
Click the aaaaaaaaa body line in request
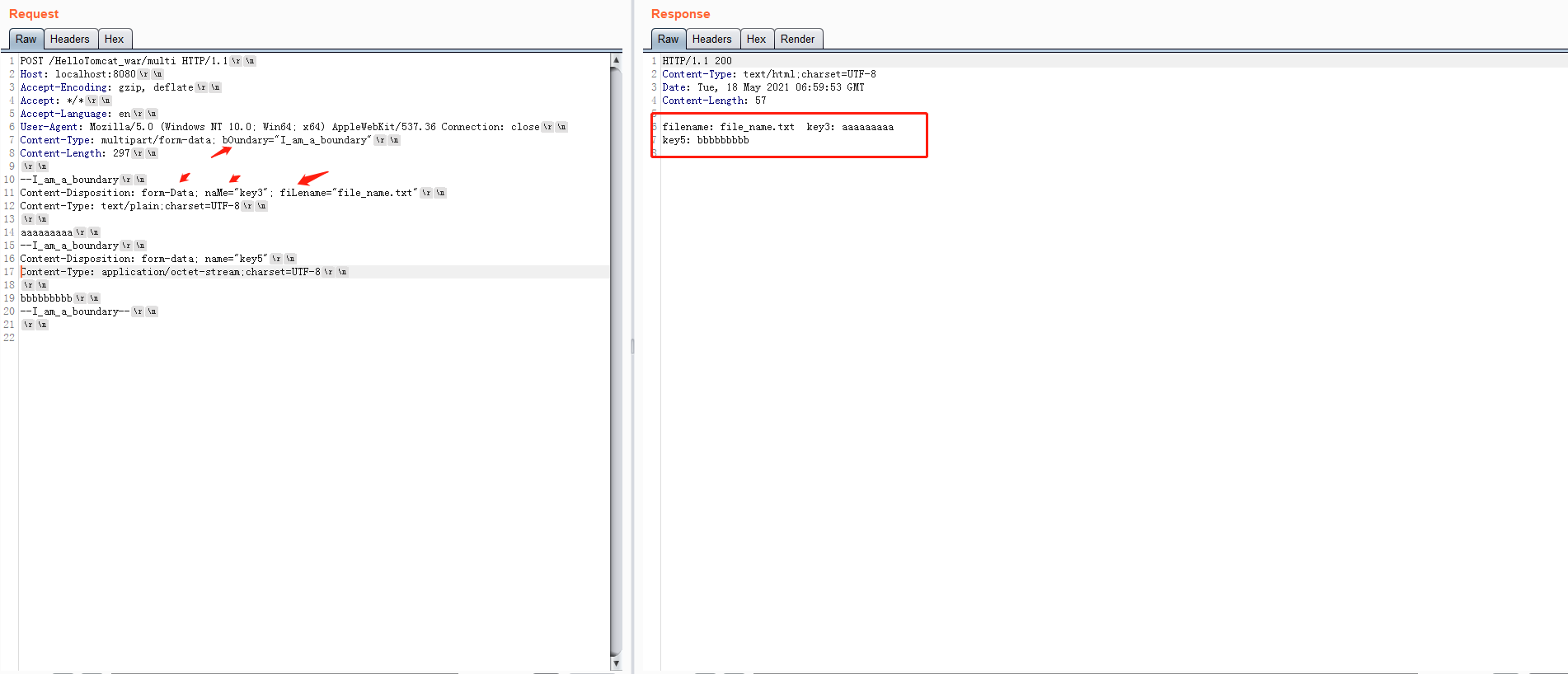coord(60,232)
